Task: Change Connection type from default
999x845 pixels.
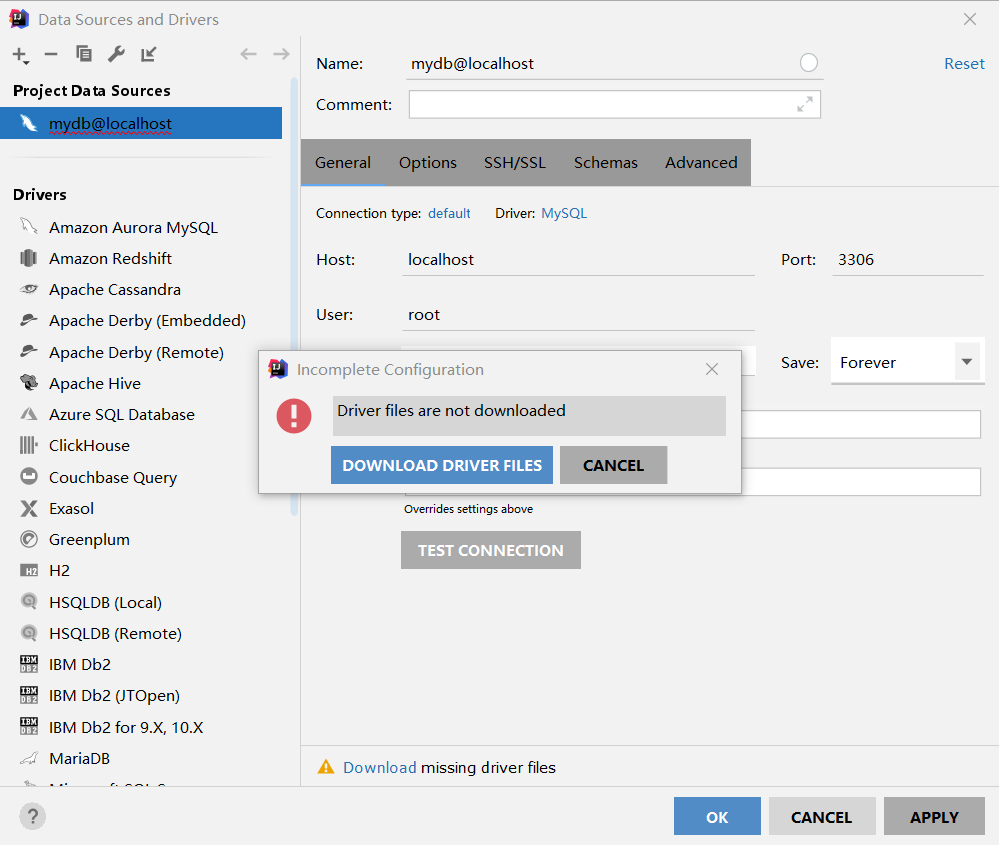Action: pos(449,213)
